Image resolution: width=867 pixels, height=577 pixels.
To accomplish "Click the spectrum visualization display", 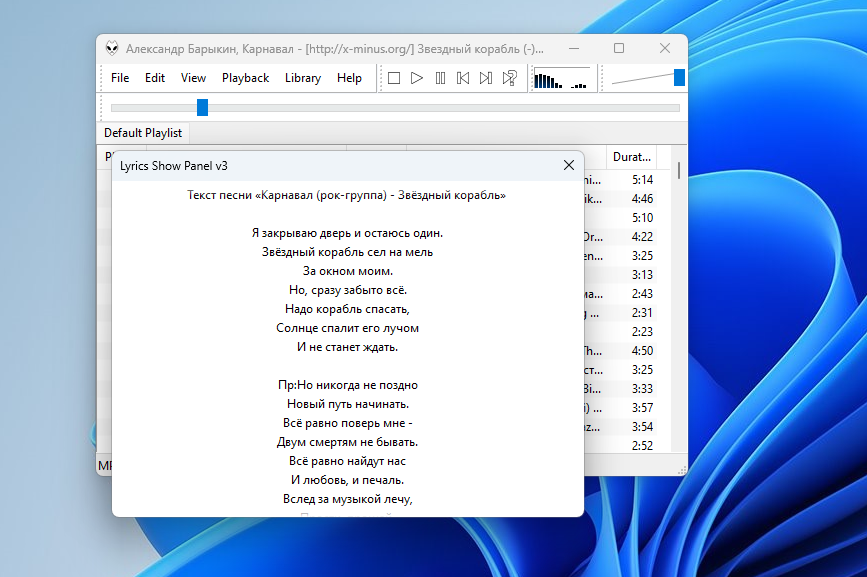I will (561, 78).
